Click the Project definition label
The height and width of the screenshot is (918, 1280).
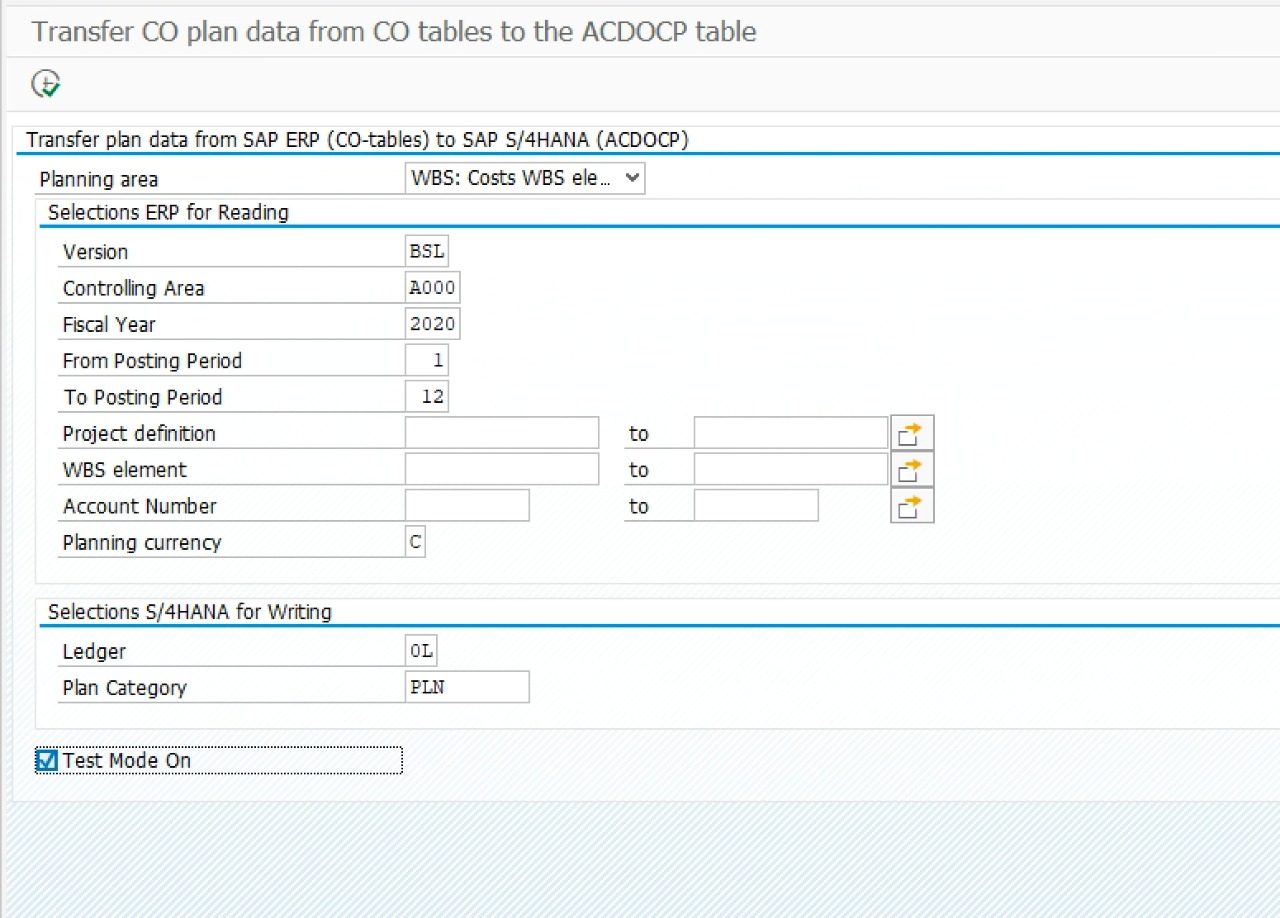(x=139, y=434)
